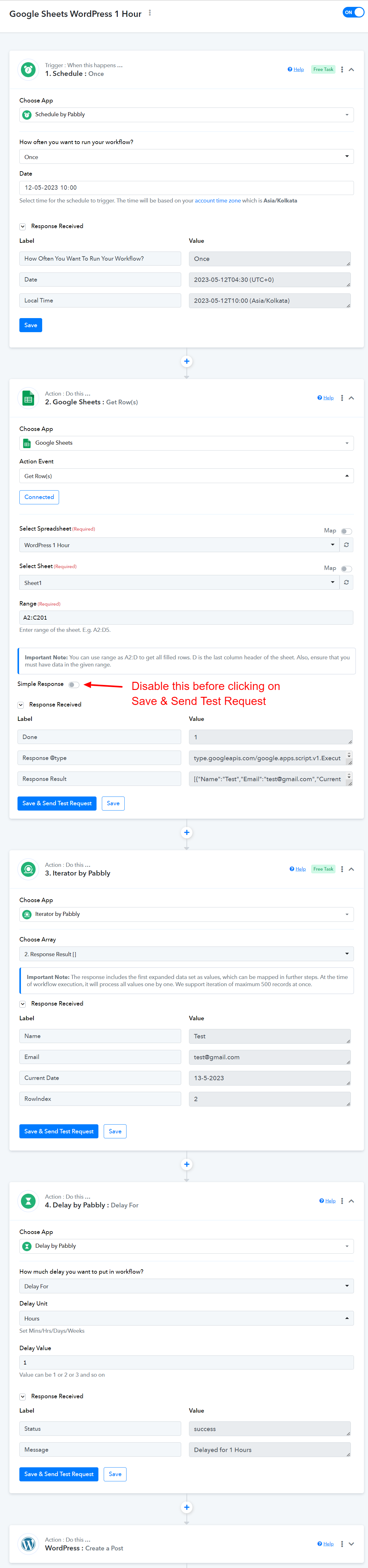Open Help link in WordPress step
The width and height of the screenshot is (368, 1568).
[326, 1544]
